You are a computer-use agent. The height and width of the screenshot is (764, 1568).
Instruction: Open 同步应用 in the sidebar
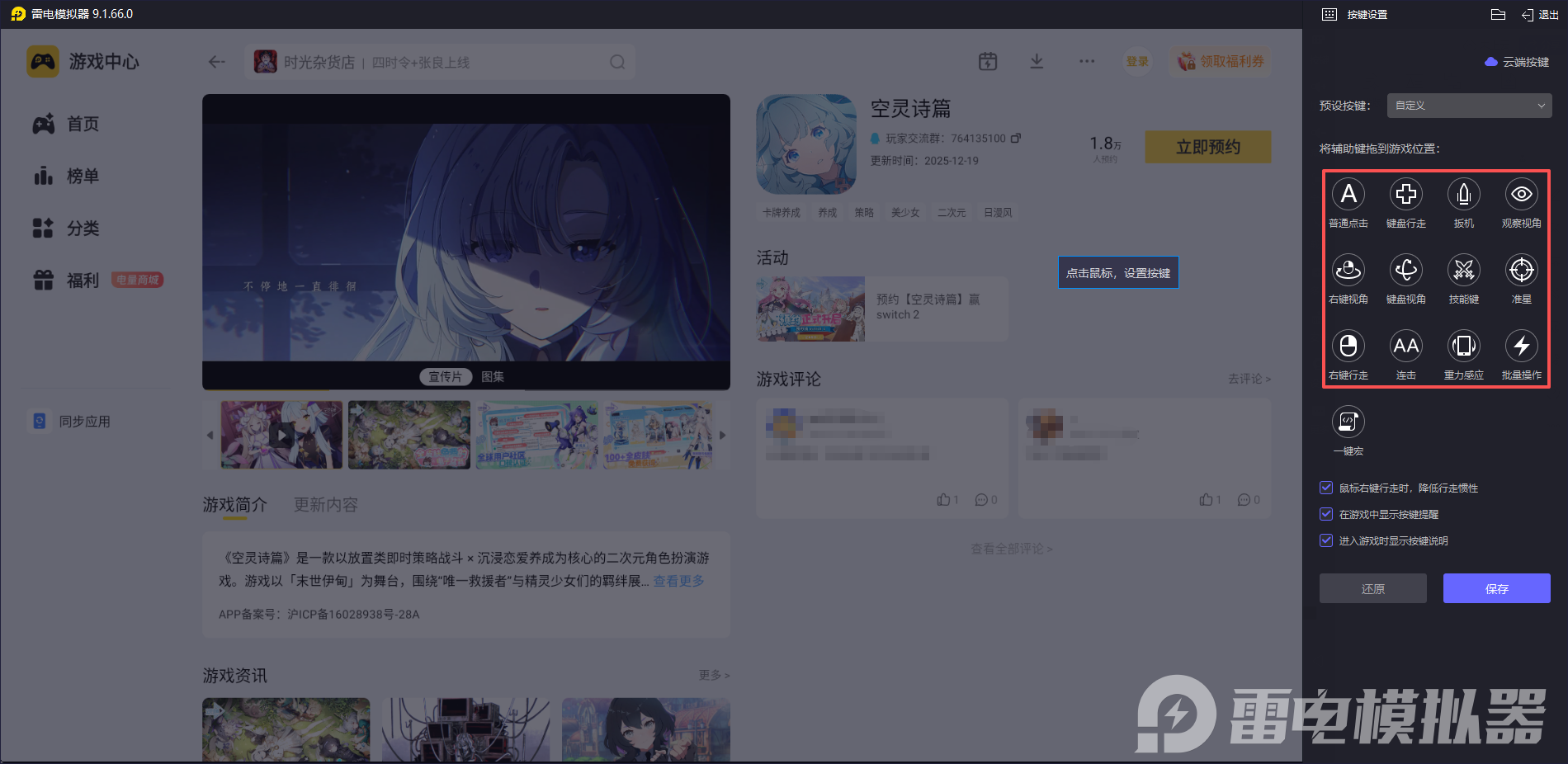(x=71, y=422)
